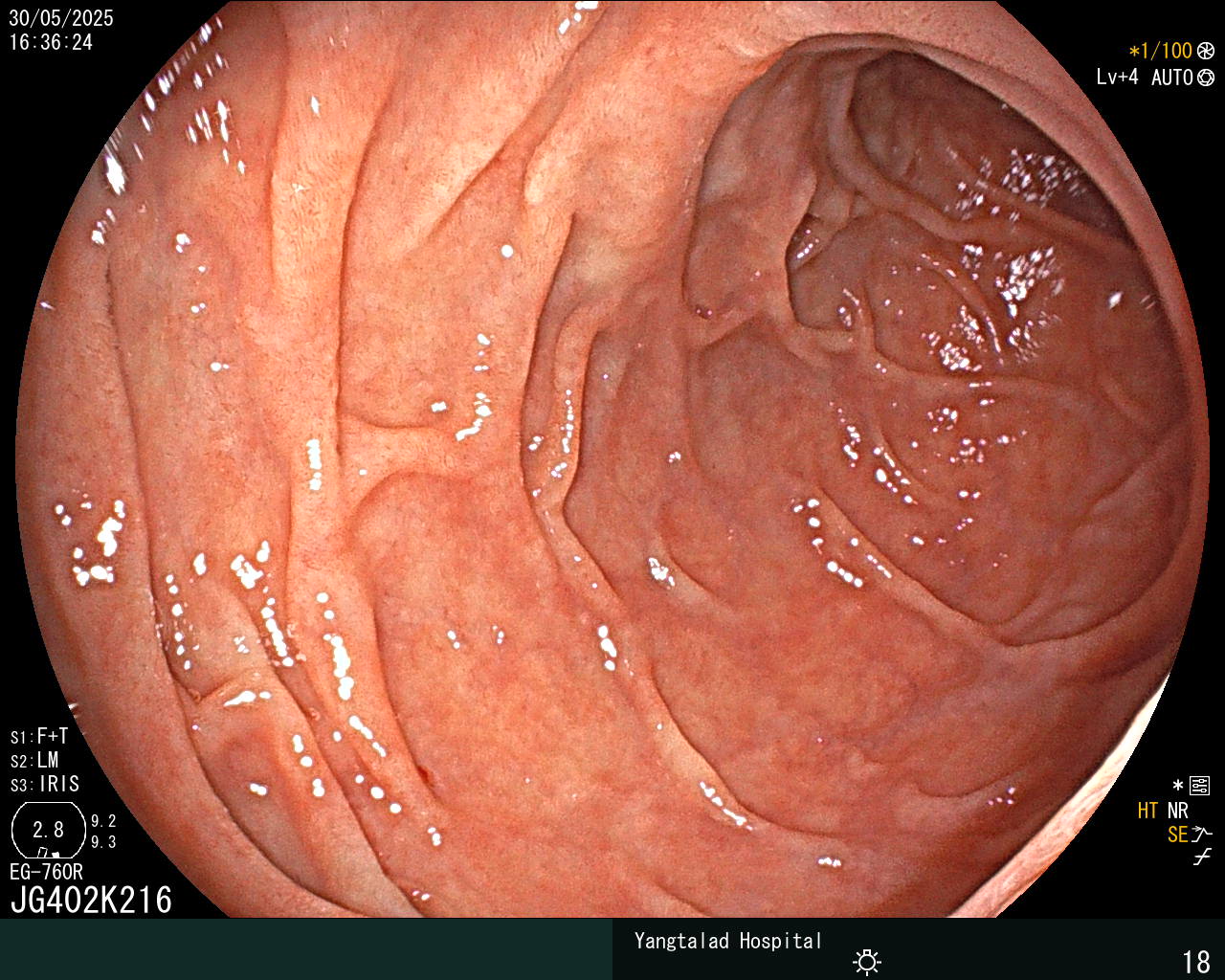Click the scope tip diagram showing 2.8
This screenshot has width=1225, height=980.
[x=48, y=830]
